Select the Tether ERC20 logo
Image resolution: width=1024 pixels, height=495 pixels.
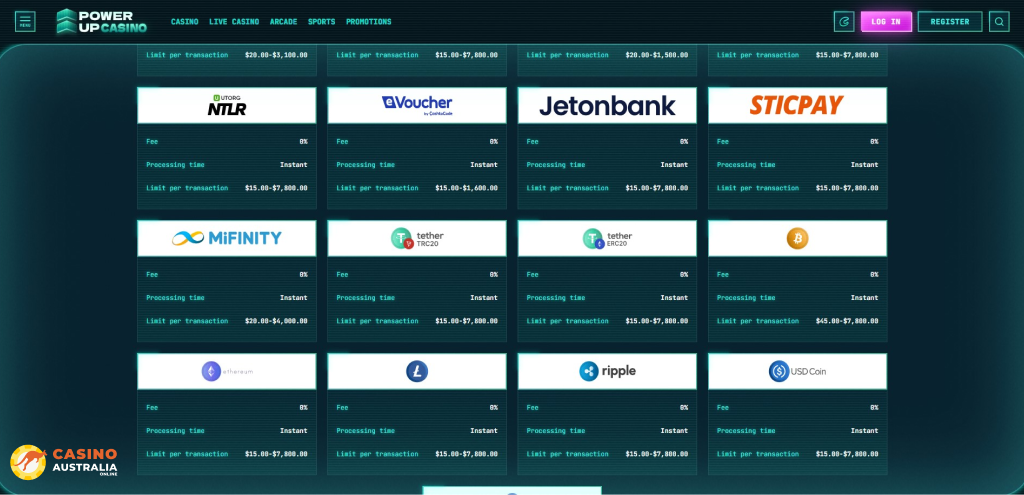coord(607,238)
